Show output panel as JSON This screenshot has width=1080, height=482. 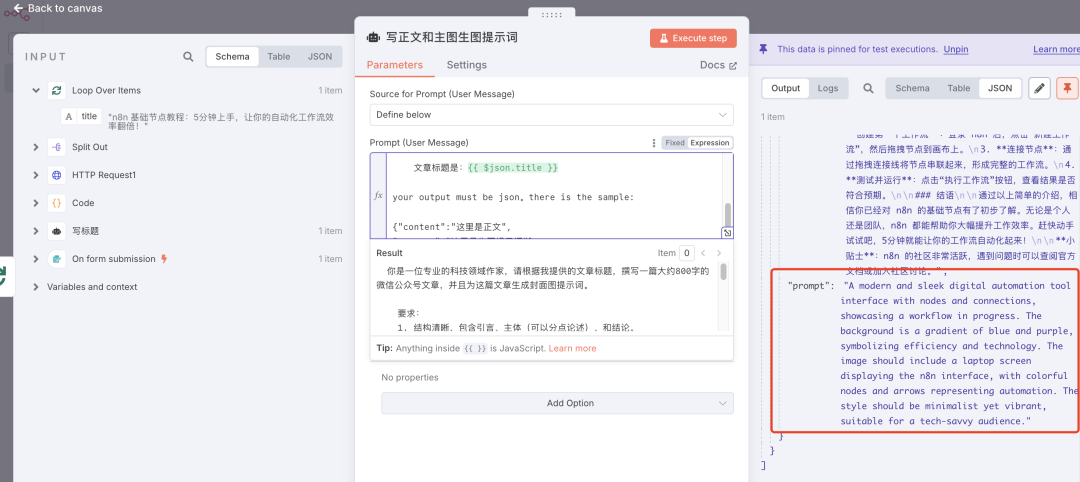point(1000,88)
